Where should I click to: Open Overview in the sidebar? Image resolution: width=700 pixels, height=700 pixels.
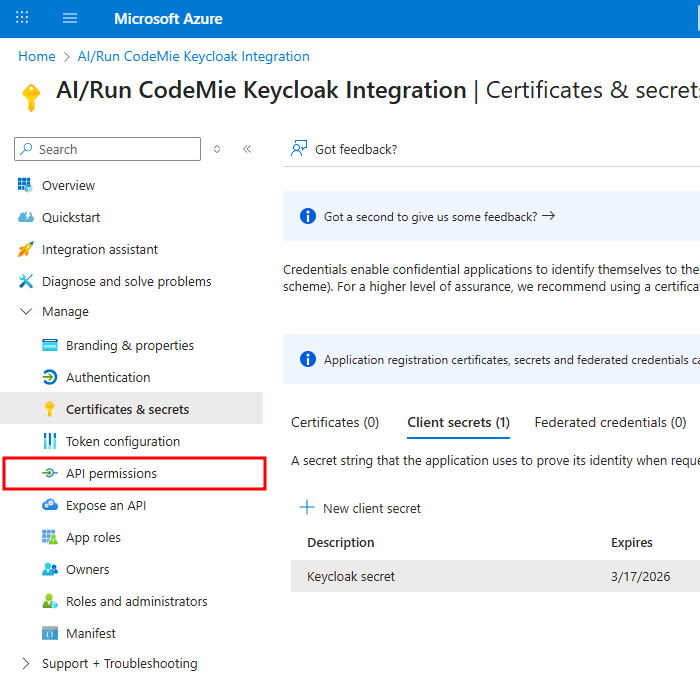(68, 185)
